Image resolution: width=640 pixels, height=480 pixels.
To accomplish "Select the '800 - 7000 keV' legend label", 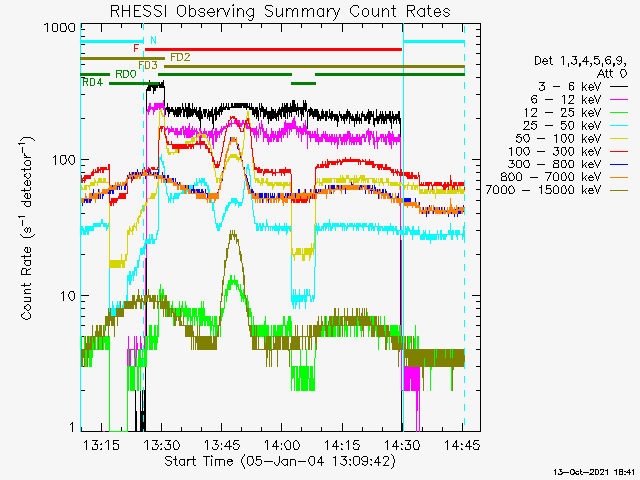I will (551, 177).
